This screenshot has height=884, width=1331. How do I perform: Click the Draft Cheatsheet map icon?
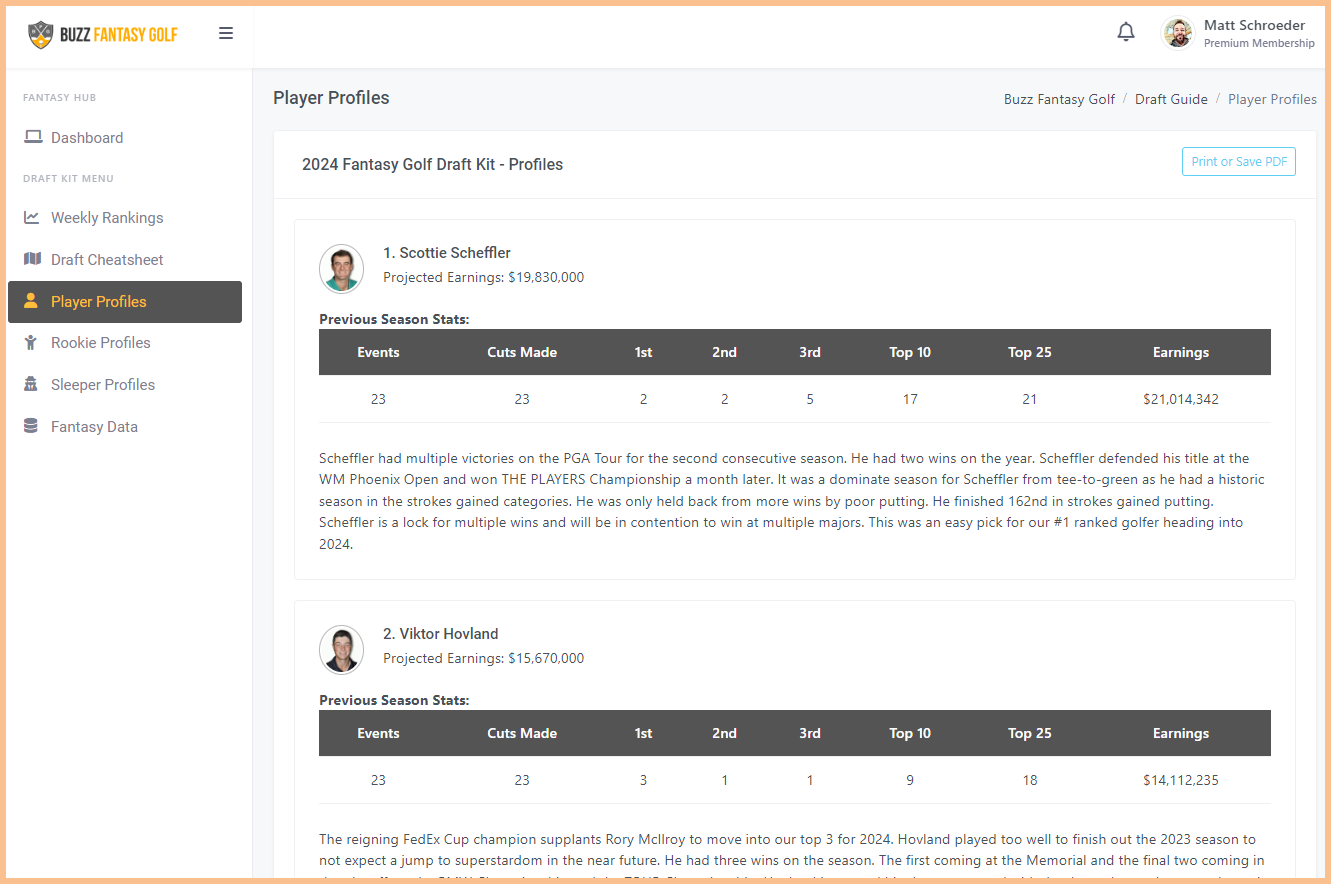32,259
